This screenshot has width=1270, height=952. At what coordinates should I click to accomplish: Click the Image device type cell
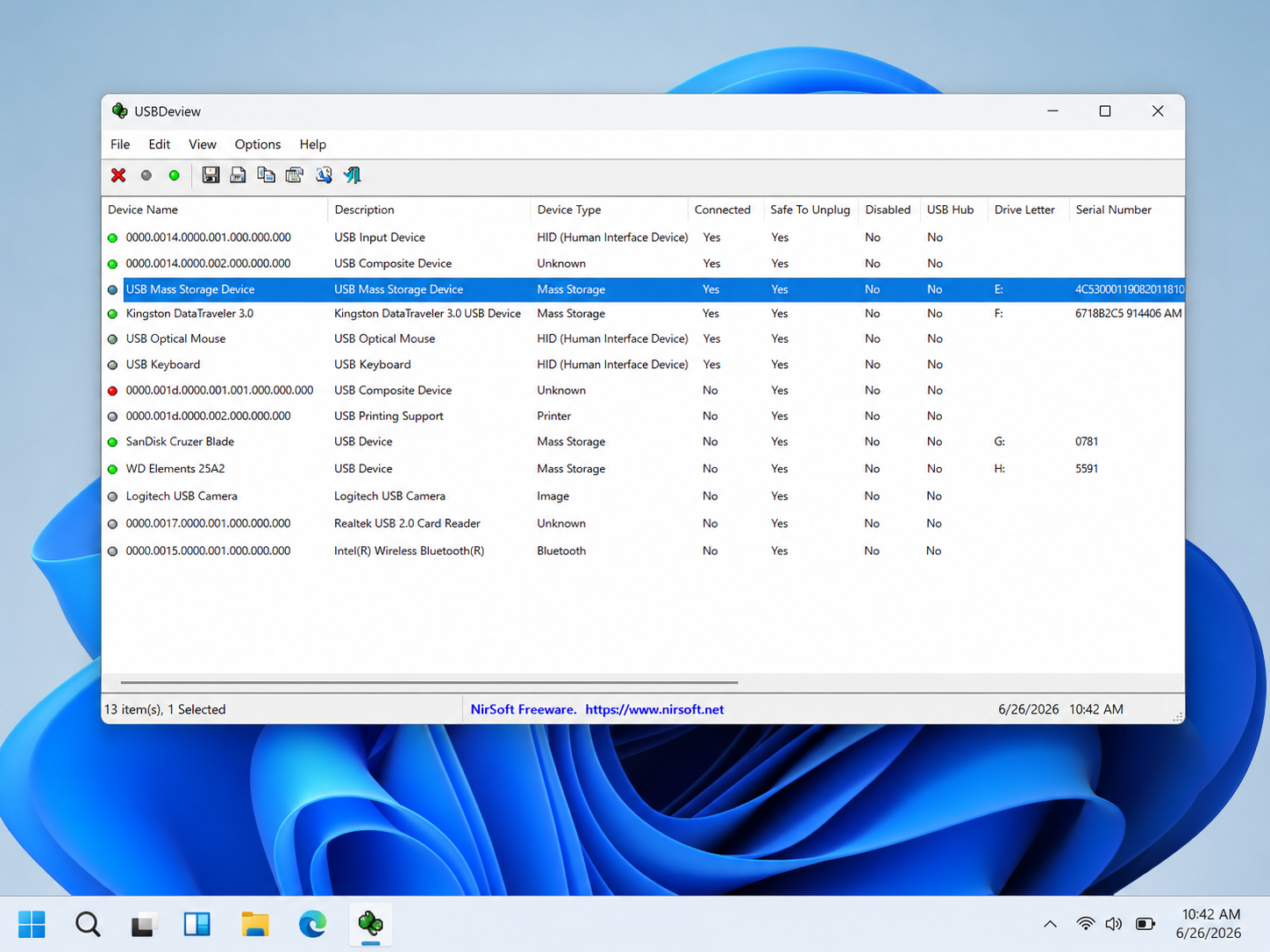tap(553, 496)
